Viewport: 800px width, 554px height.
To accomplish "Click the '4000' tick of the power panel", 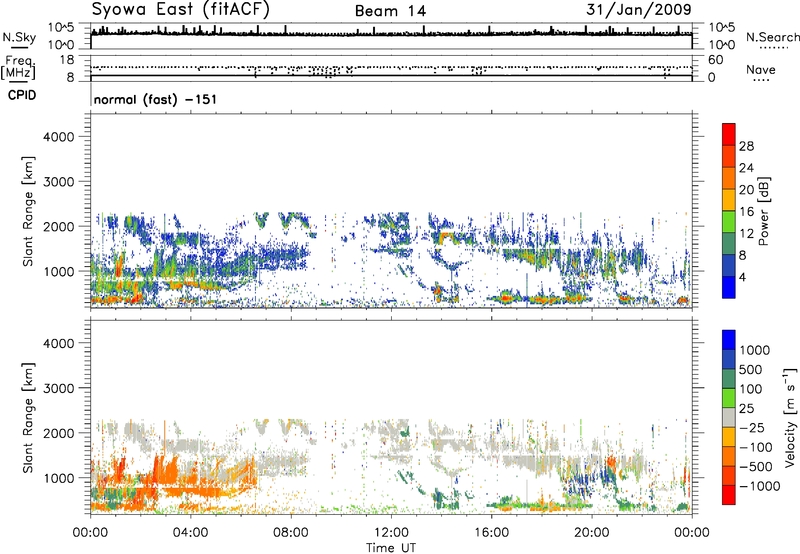I will [x=58, y=137].
